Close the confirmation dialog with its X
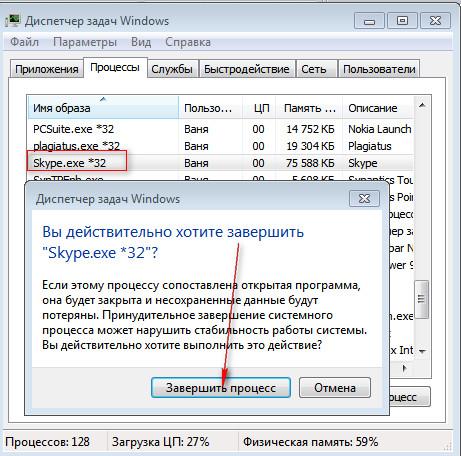This screenshot has height=456, width=461. click(364, 199)
